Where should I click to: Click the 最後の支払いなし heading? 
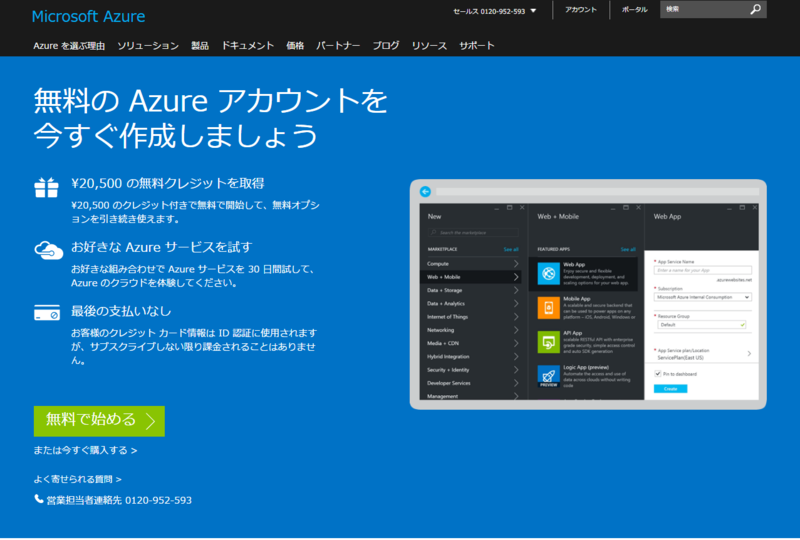pyautogui.click(x=121, y=311)
